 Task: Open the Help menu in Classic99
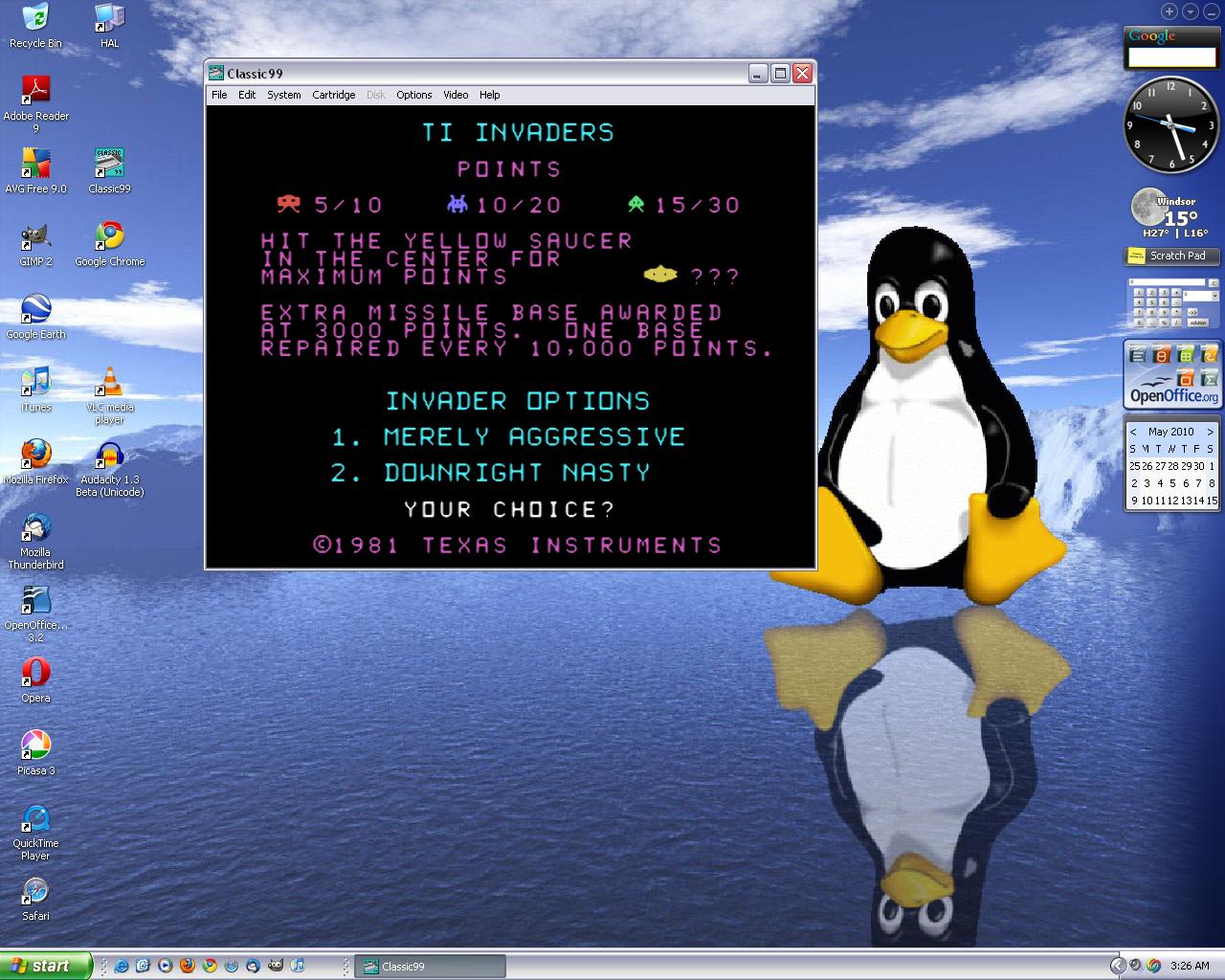pyautogui.click(x=490, y=95)
